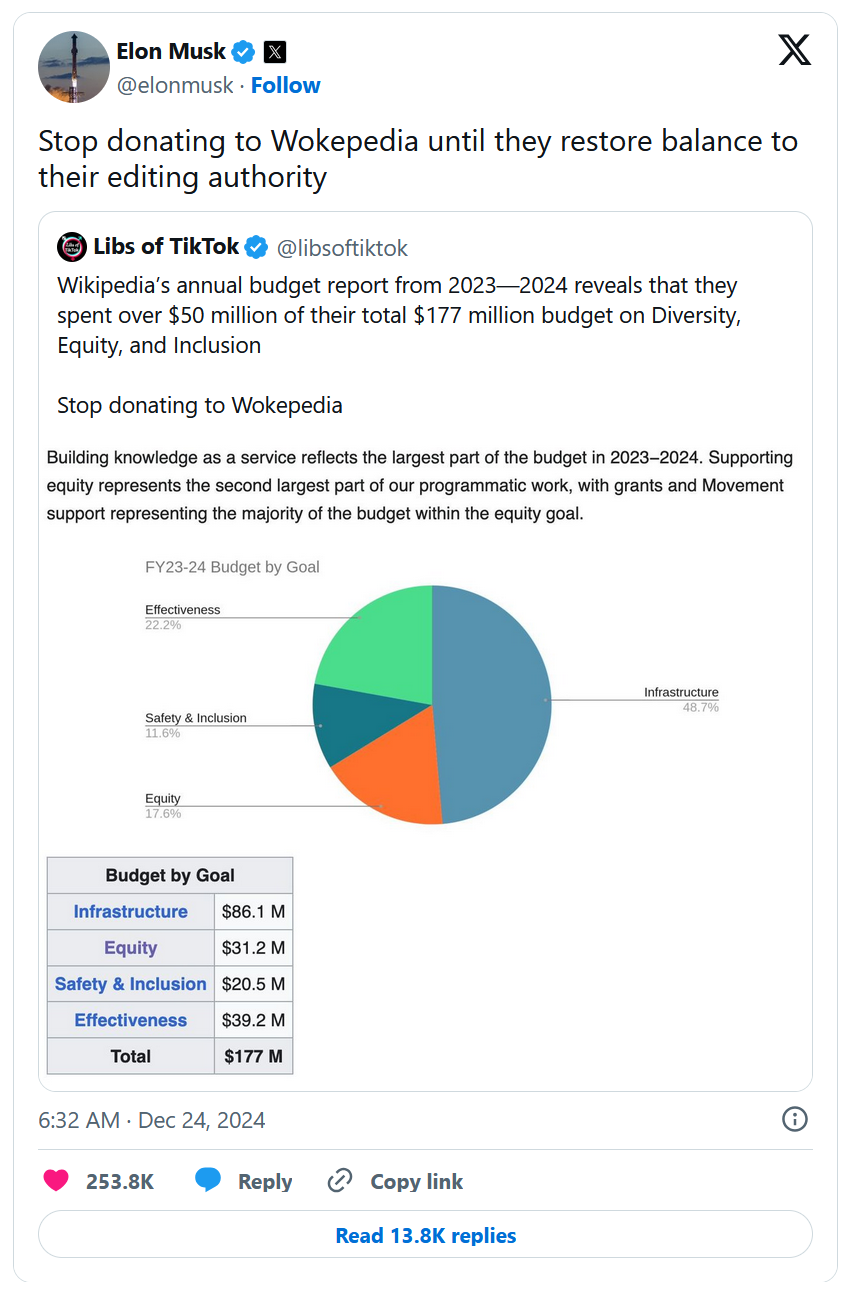Open the @elonmusk handle text
This screenshot has height=1294, width=847.
(175, 85)
